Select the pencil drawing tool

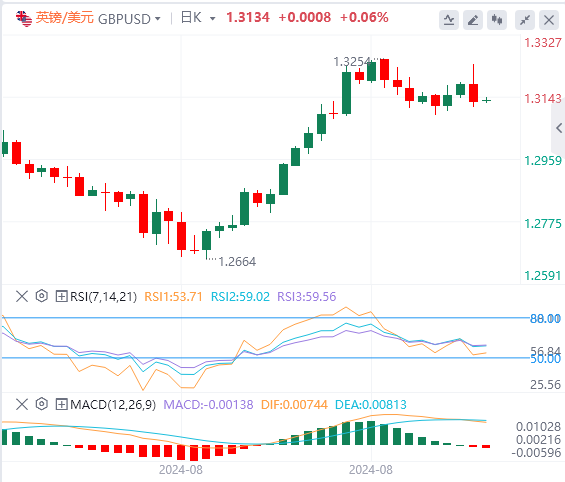(x=473, y=20)
